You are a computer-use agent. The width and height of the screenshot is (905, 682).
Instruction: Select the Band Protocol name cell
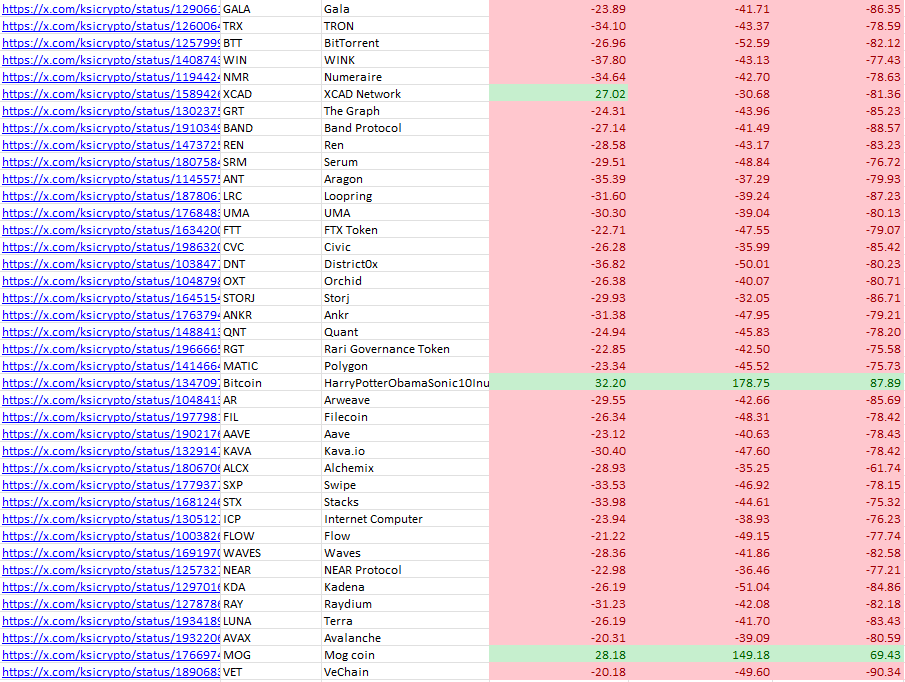coord(405,128)
